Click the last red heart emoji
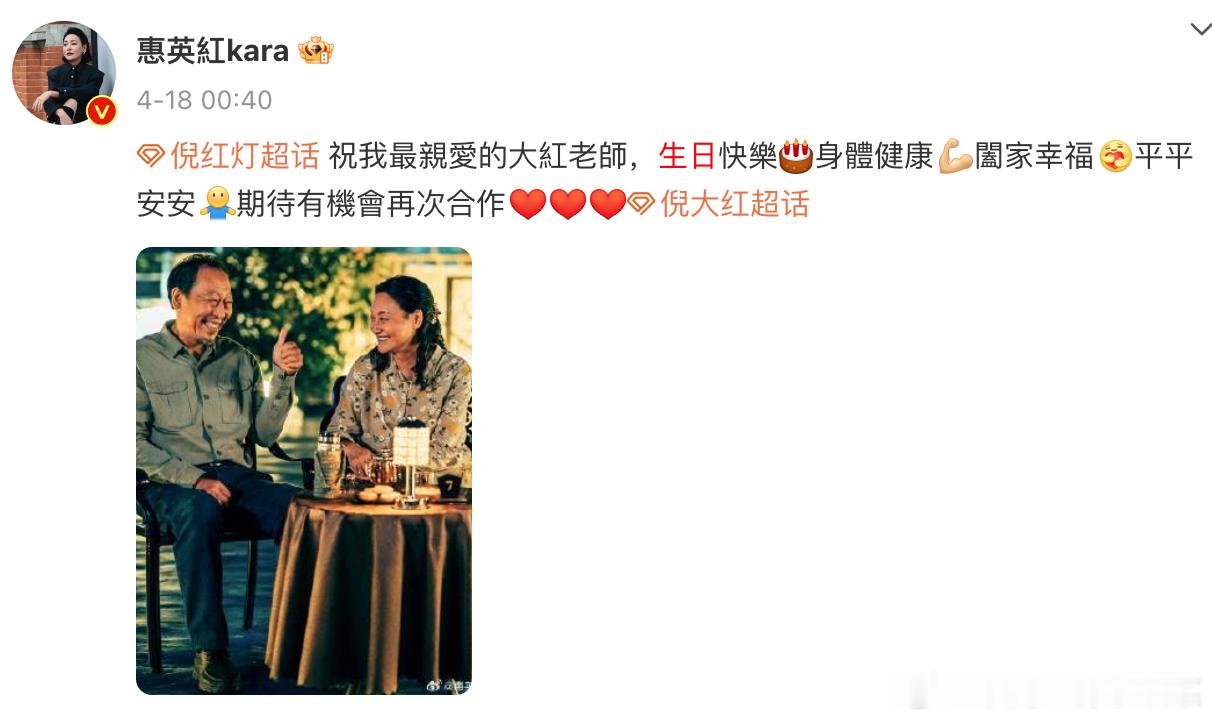 click(x=607, y=205)
